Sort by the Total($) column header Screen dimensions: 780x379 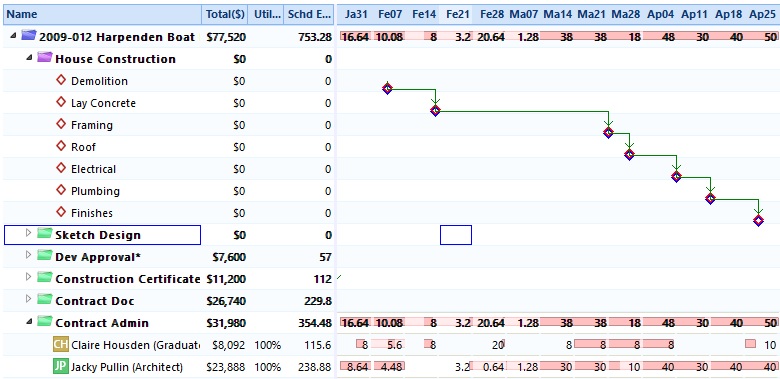225,14
